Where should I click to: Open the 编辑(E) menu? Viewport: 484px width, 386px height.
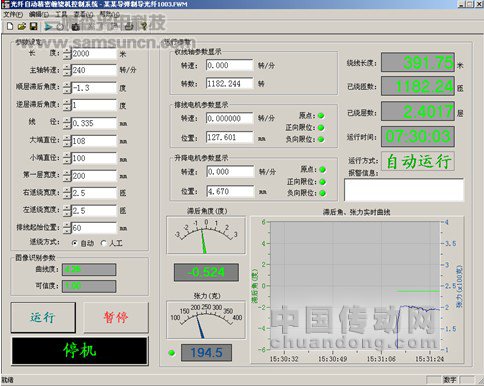pos(39,14)
